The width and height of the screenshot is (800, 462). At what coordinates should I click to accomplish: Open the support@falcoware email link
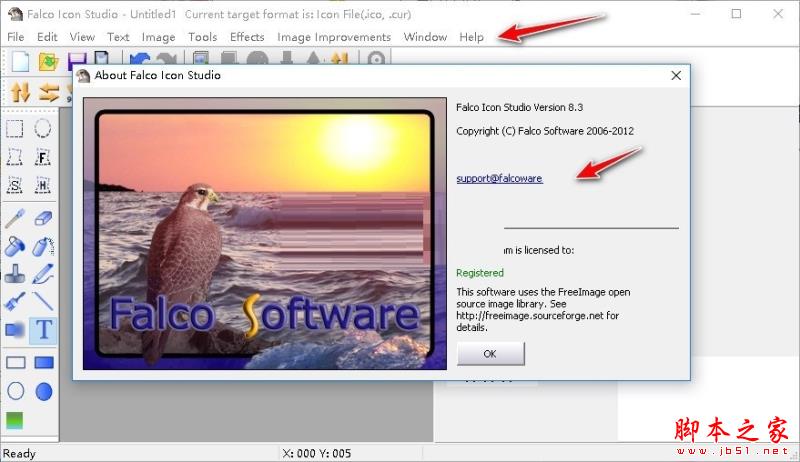click(499, 178)
